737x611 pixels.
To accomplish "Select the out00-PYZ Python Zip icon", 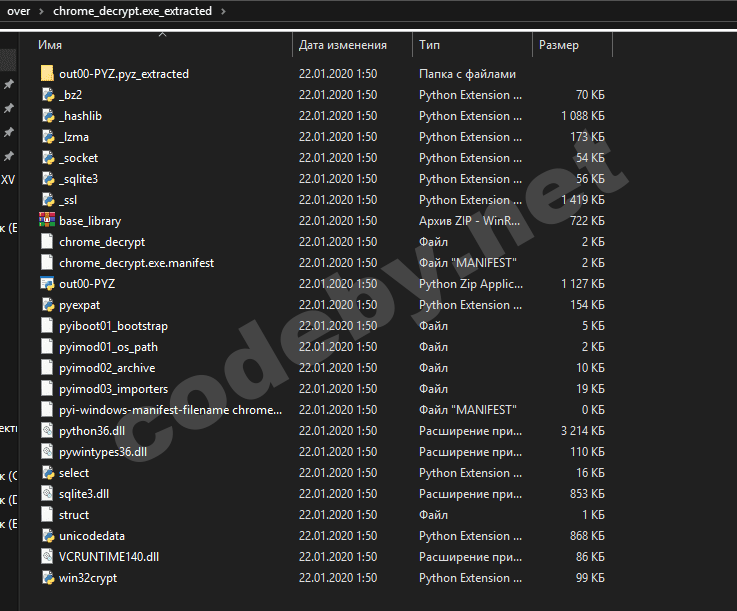I will coord(47,283).
